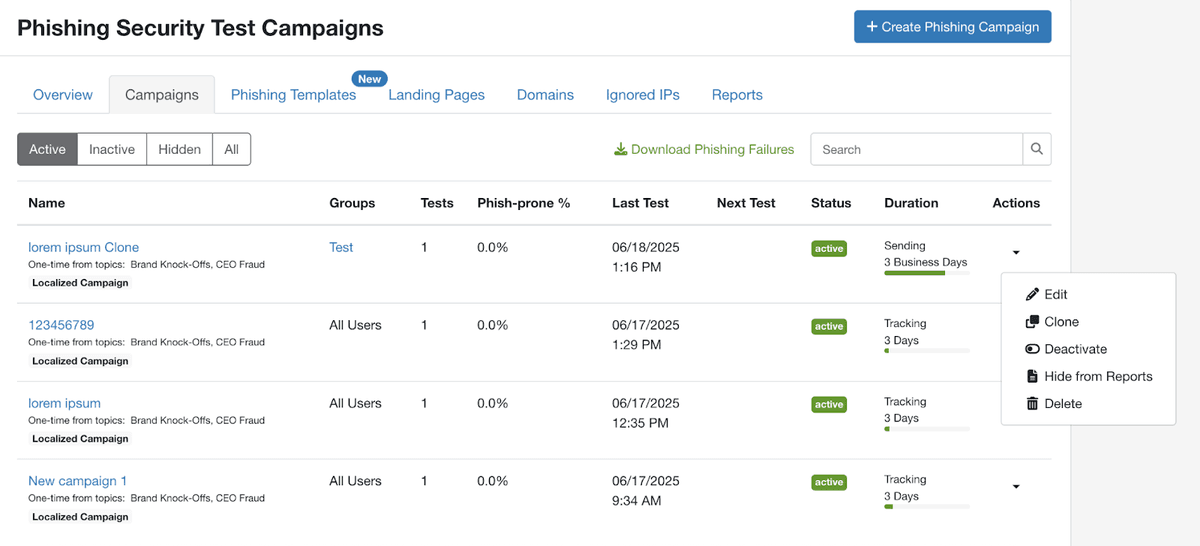Click active status badge for 123456789
The width and height of the screenshot is (1200, 546).
click(x=829, y=327)
